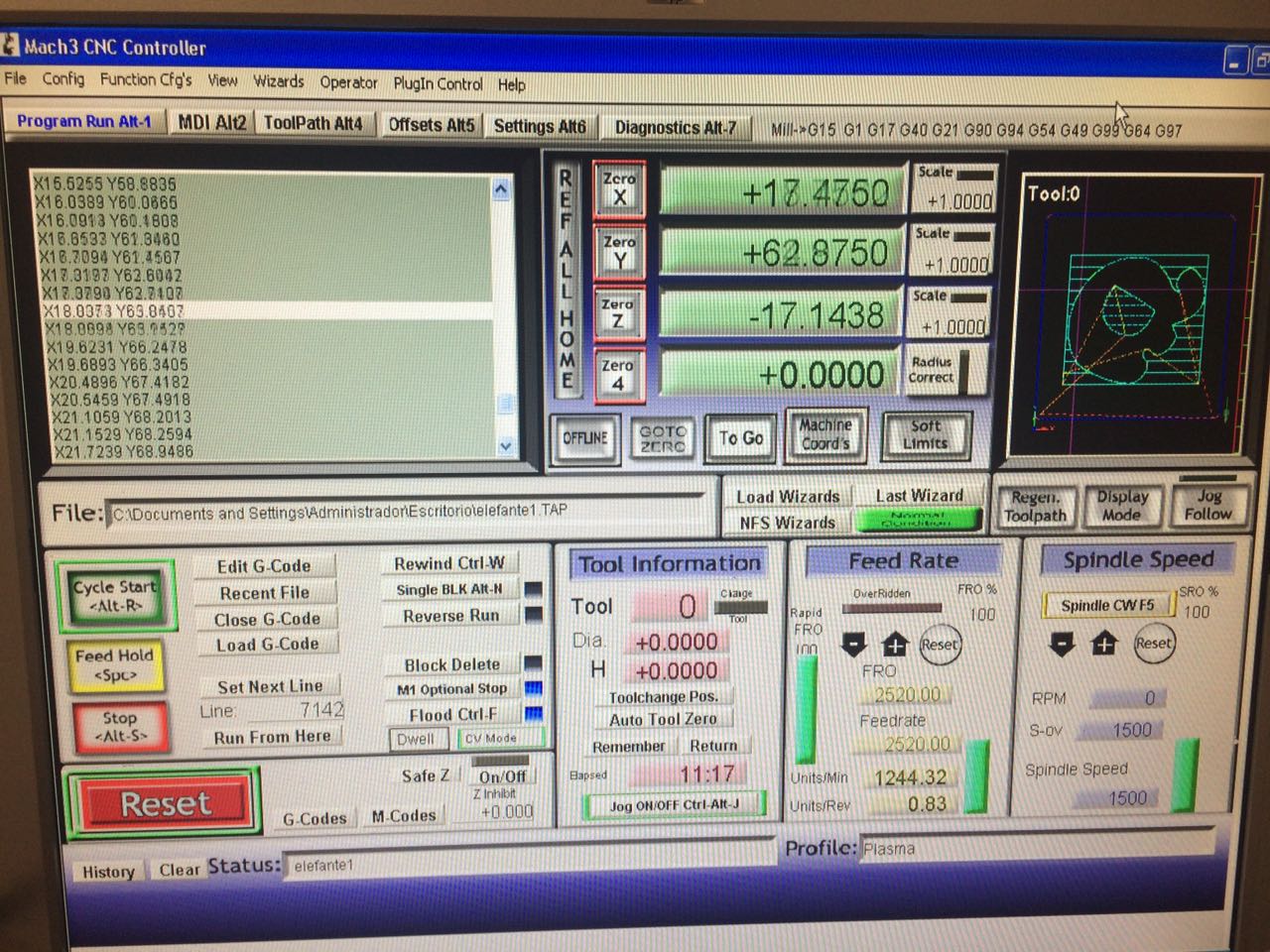The image size is (1270, 952).
Task: Click Edit G-Code
Action: tap(264, 566)
